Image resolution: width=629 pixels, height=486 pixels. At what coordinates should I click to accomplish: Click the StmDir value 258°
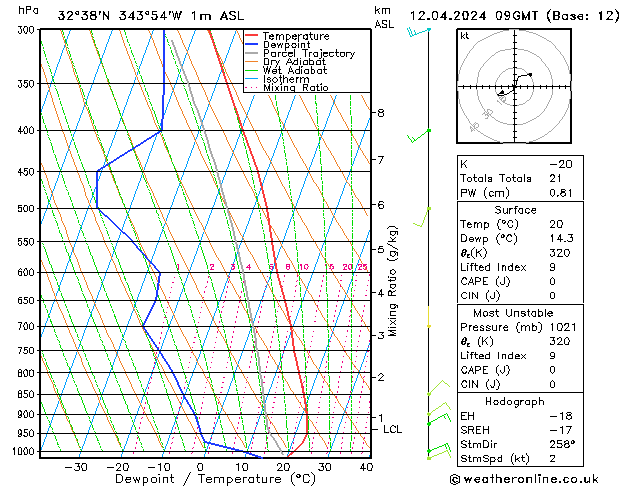(562, 445)
